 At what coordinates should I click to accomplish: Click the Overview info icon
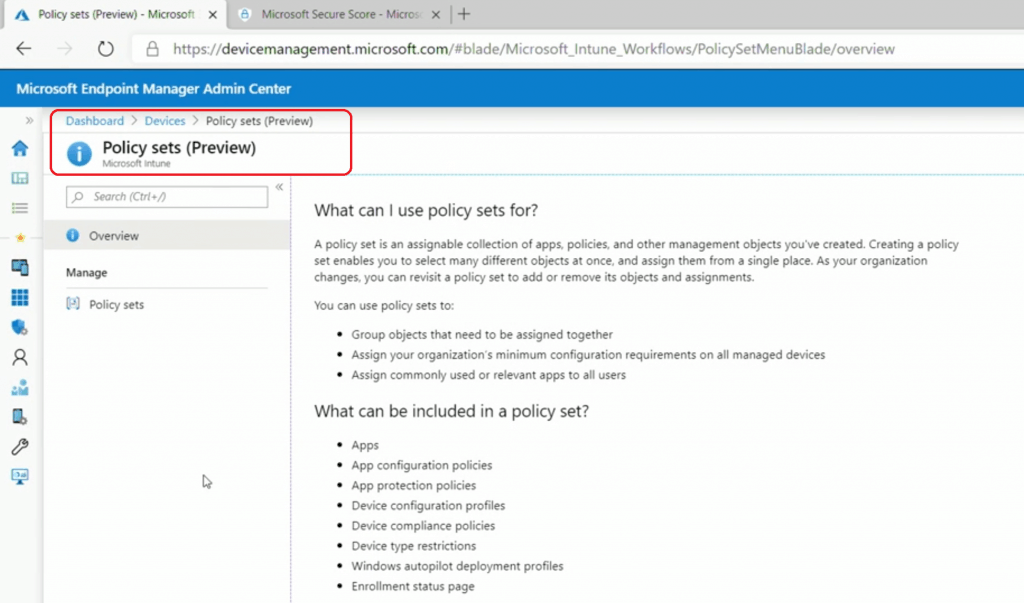(72, 235)
